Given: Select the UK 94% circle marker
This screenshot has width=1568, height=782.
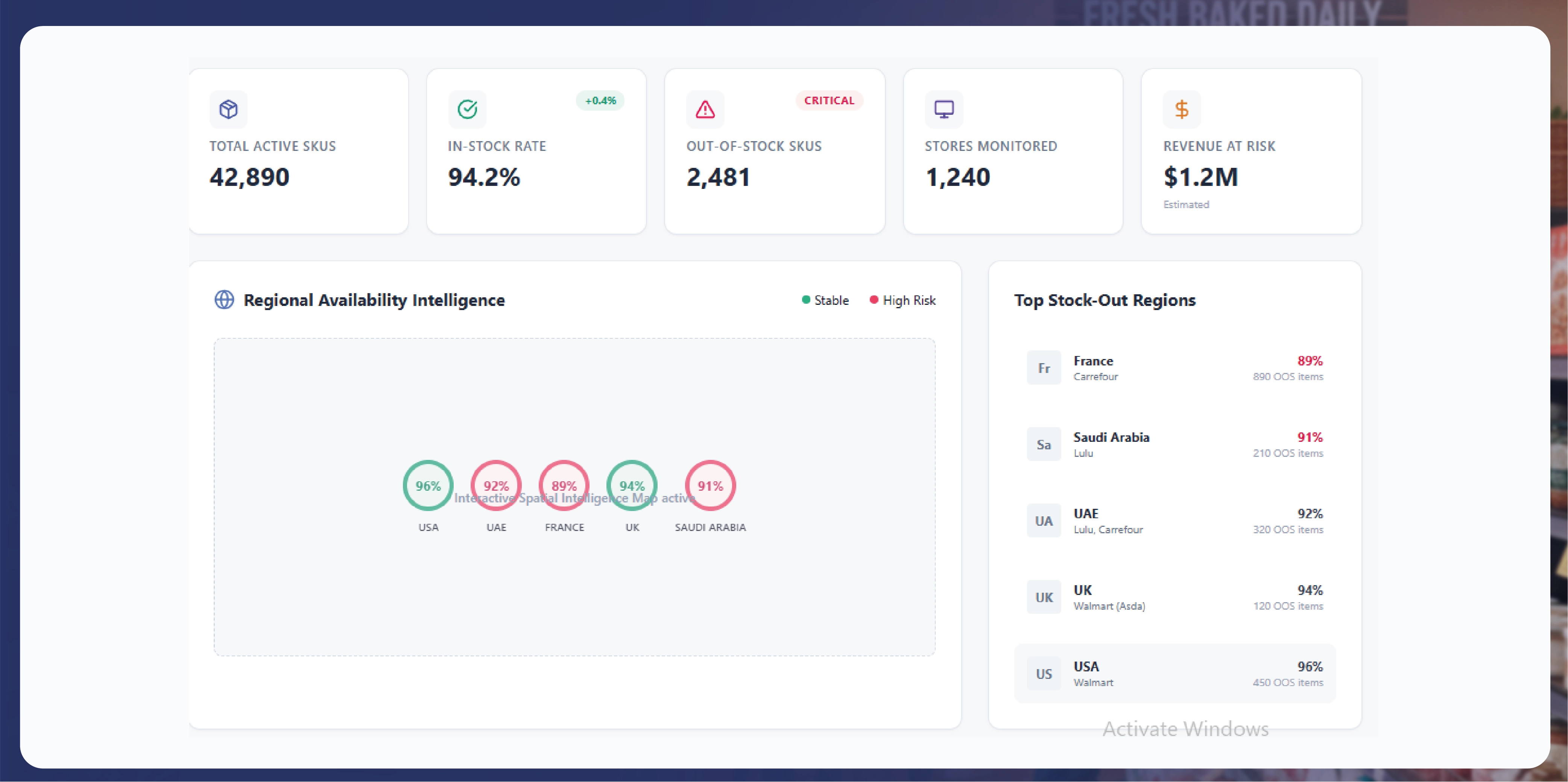Looking at the screenshot, I should tap(632, 485).
